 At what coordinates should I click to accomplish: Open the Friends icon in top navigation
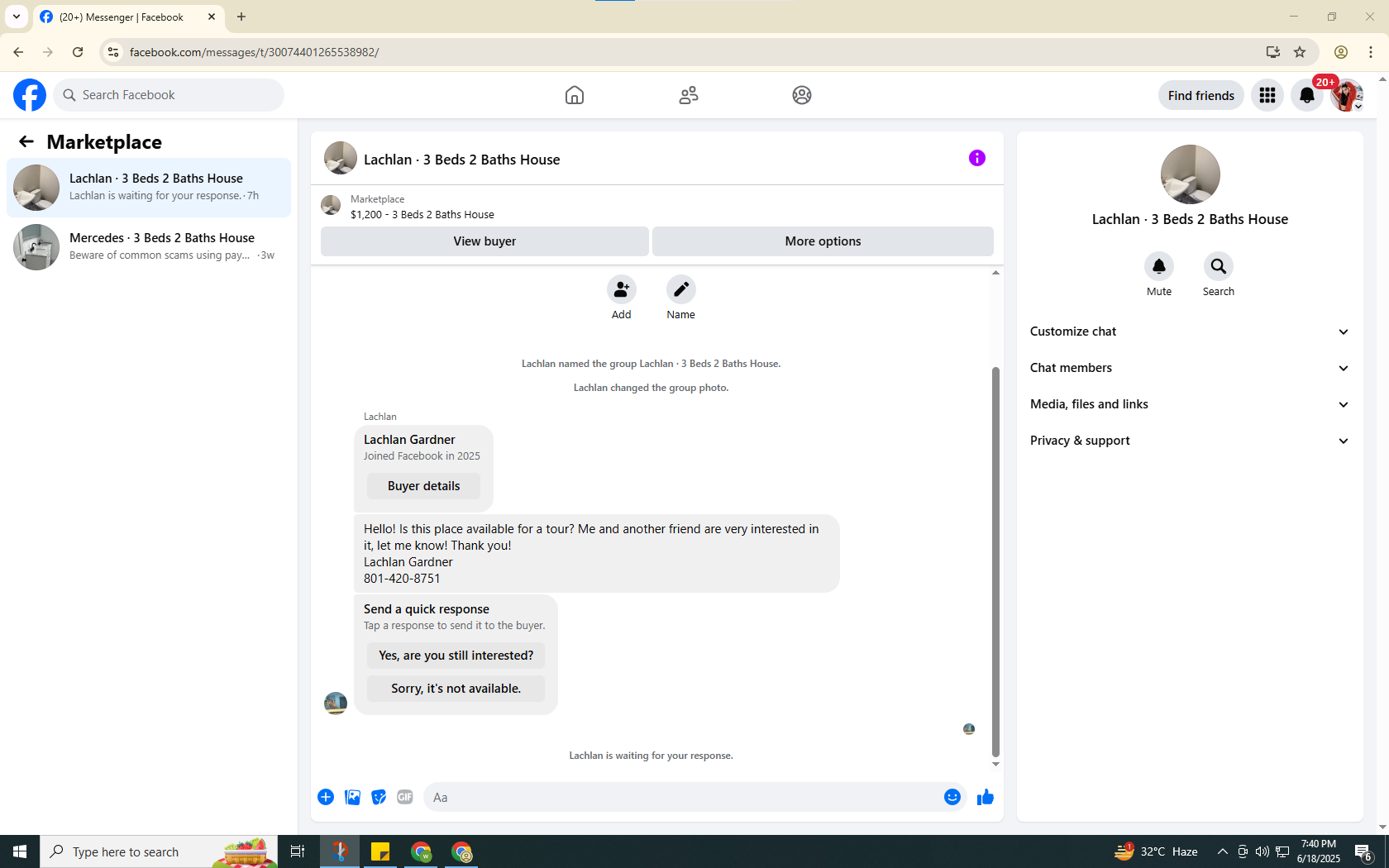(x=689, y=95)
